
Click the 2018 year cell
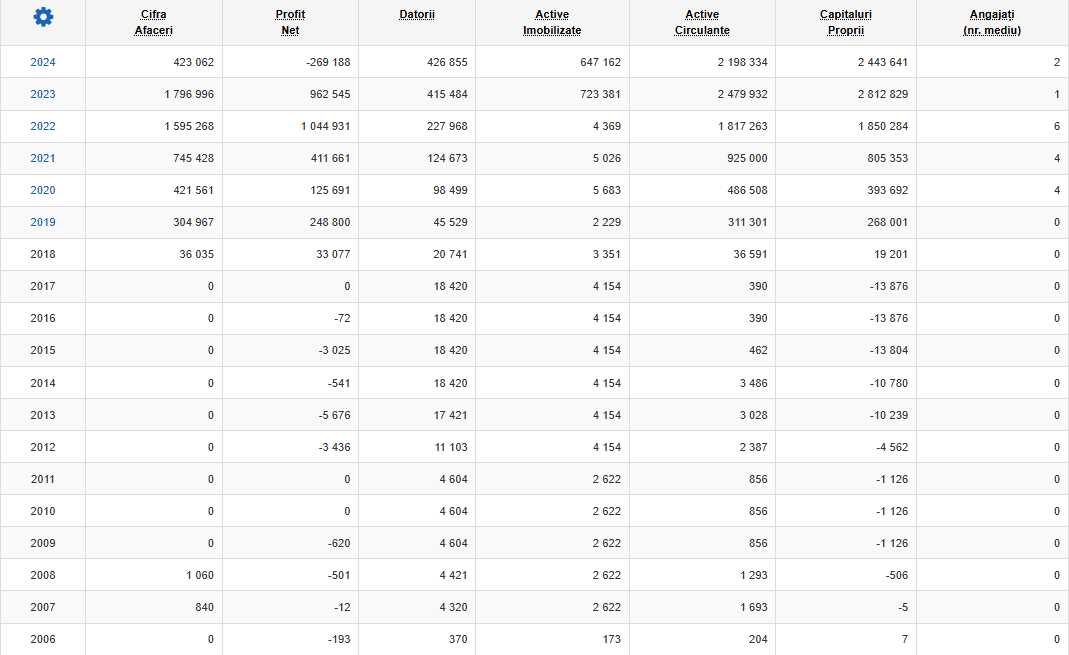coord(43,254)
